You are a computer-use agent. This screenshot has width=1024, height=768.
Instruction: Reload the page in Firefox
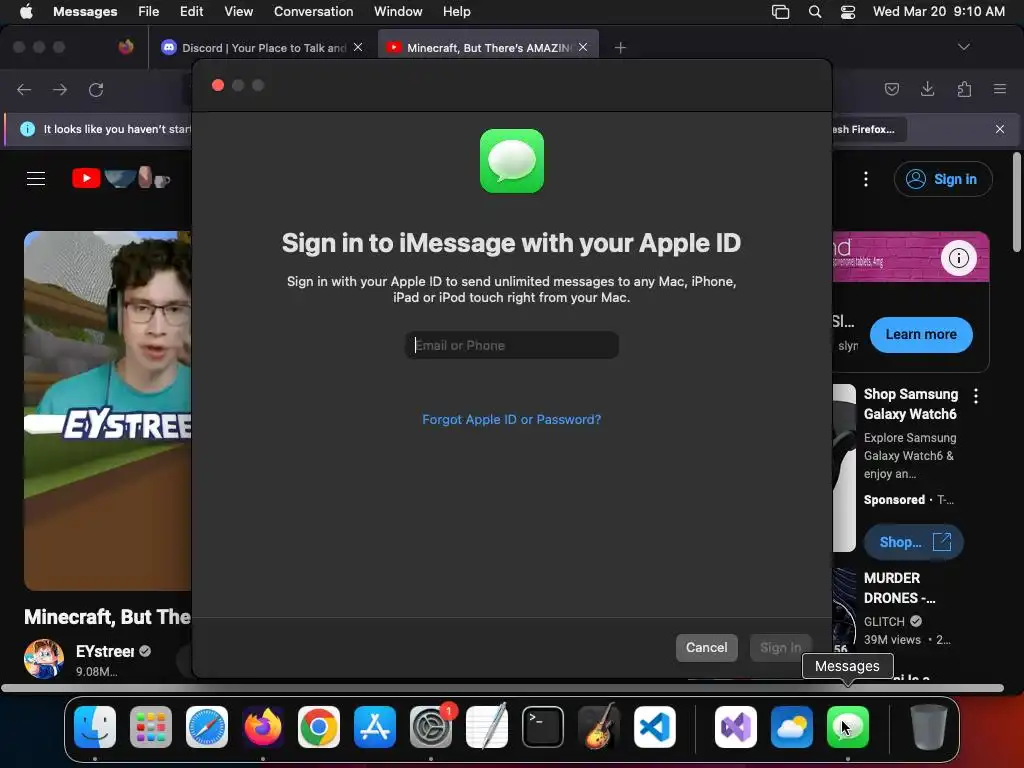click(96, 89)
